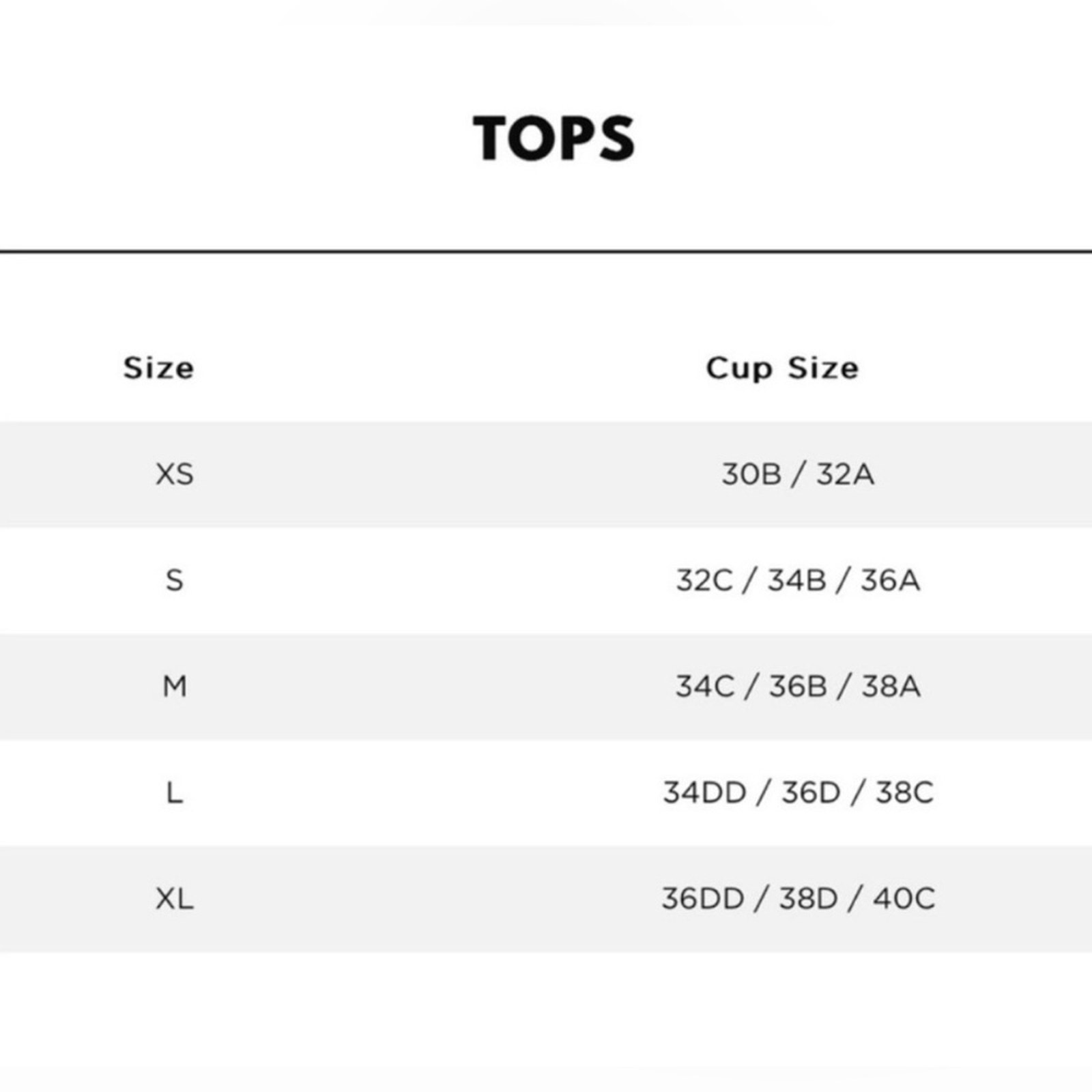This screenshot has width=1092, height=1092.
Task: Click the XL size row label
Action: 175,898
